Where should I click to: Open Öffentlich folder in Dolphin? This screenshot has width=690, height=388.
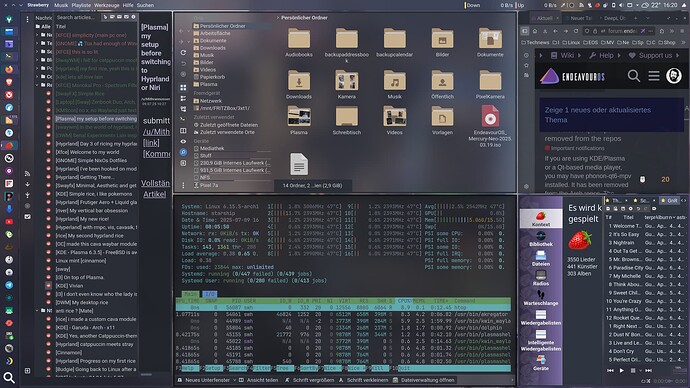pos(442,83)
